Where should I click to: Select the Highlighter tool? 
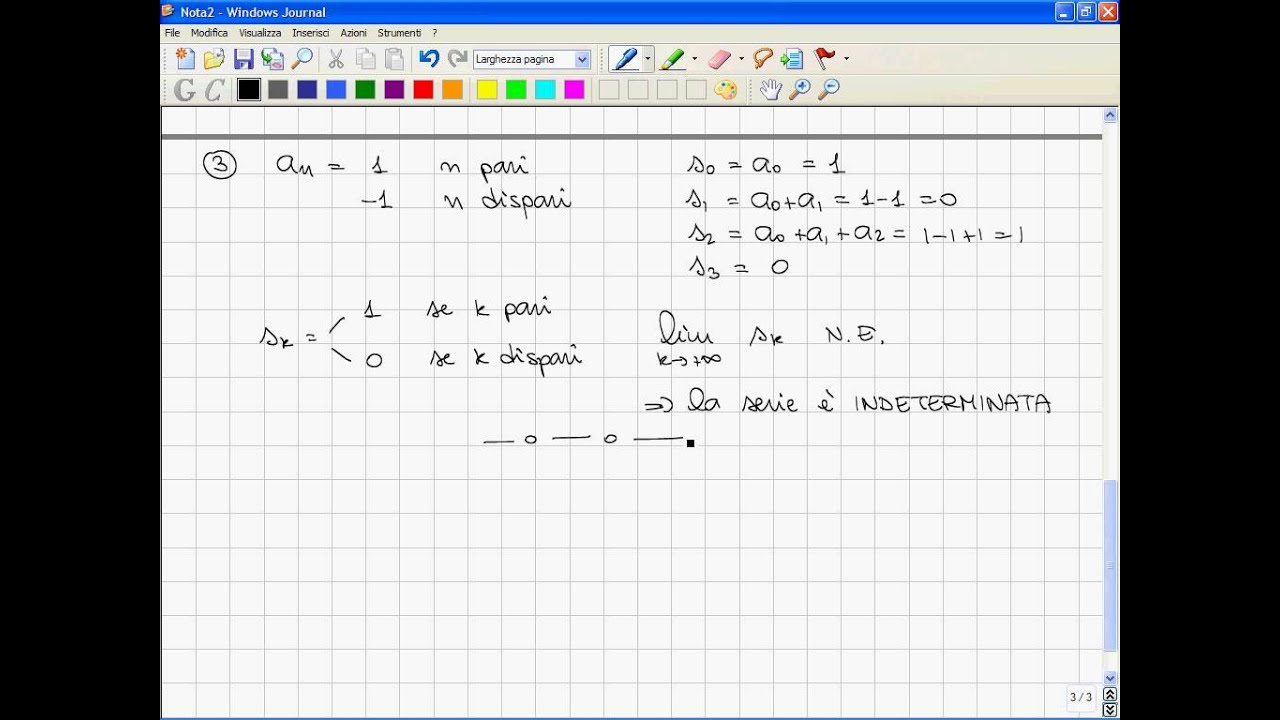(672, 59)
